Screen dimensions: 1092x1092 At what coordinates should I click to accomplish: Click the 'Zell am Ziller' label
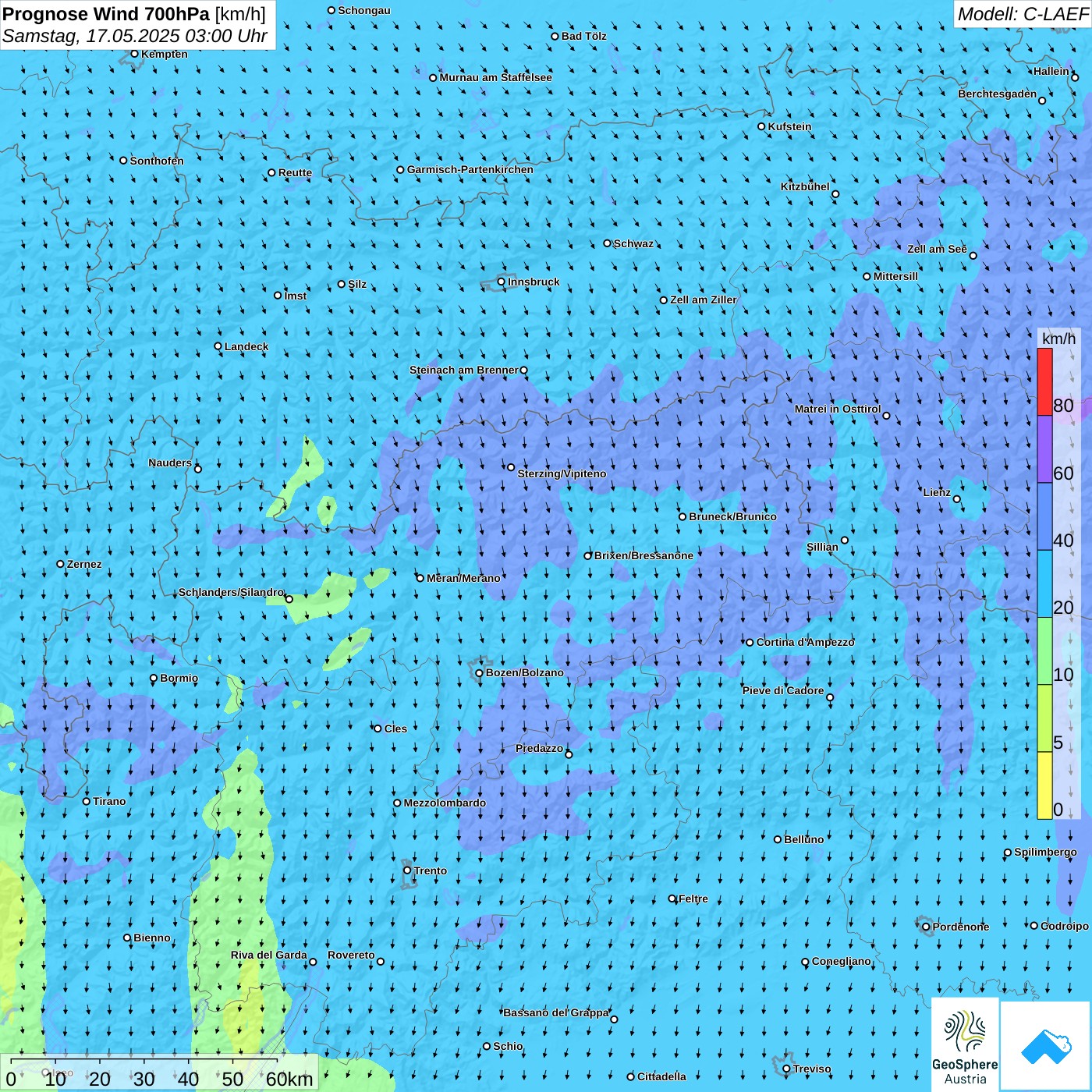704,300
